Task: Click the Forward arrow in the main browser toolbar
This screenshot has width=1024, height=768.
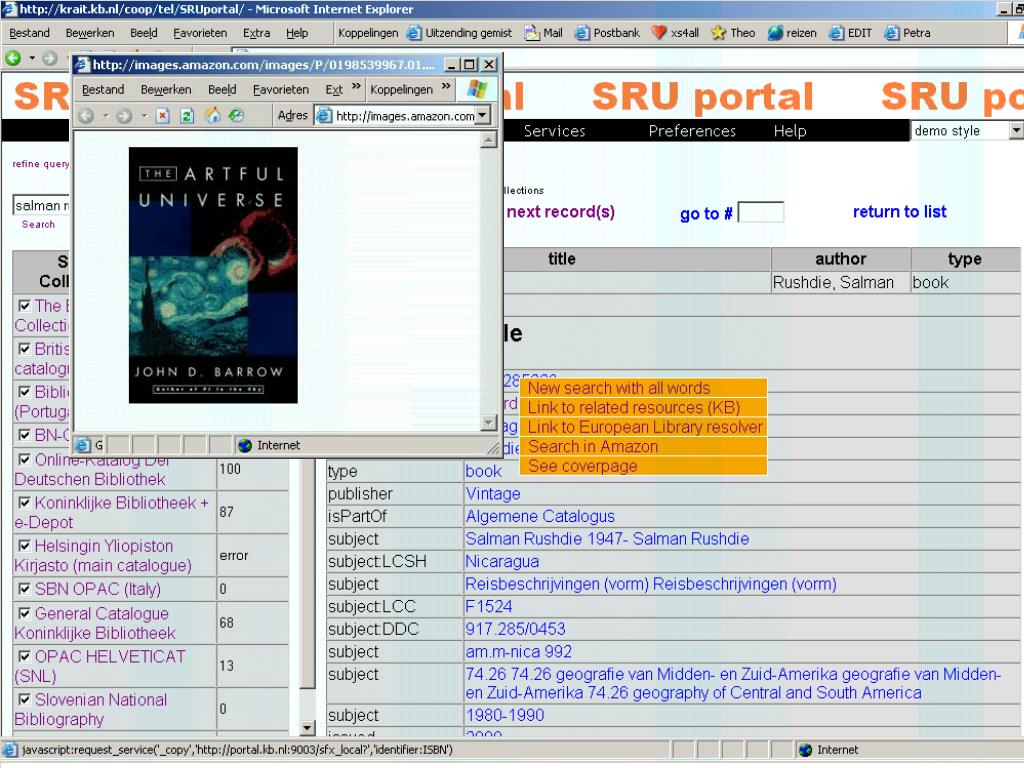Action: pyautogui.click(x=50, y=57)
